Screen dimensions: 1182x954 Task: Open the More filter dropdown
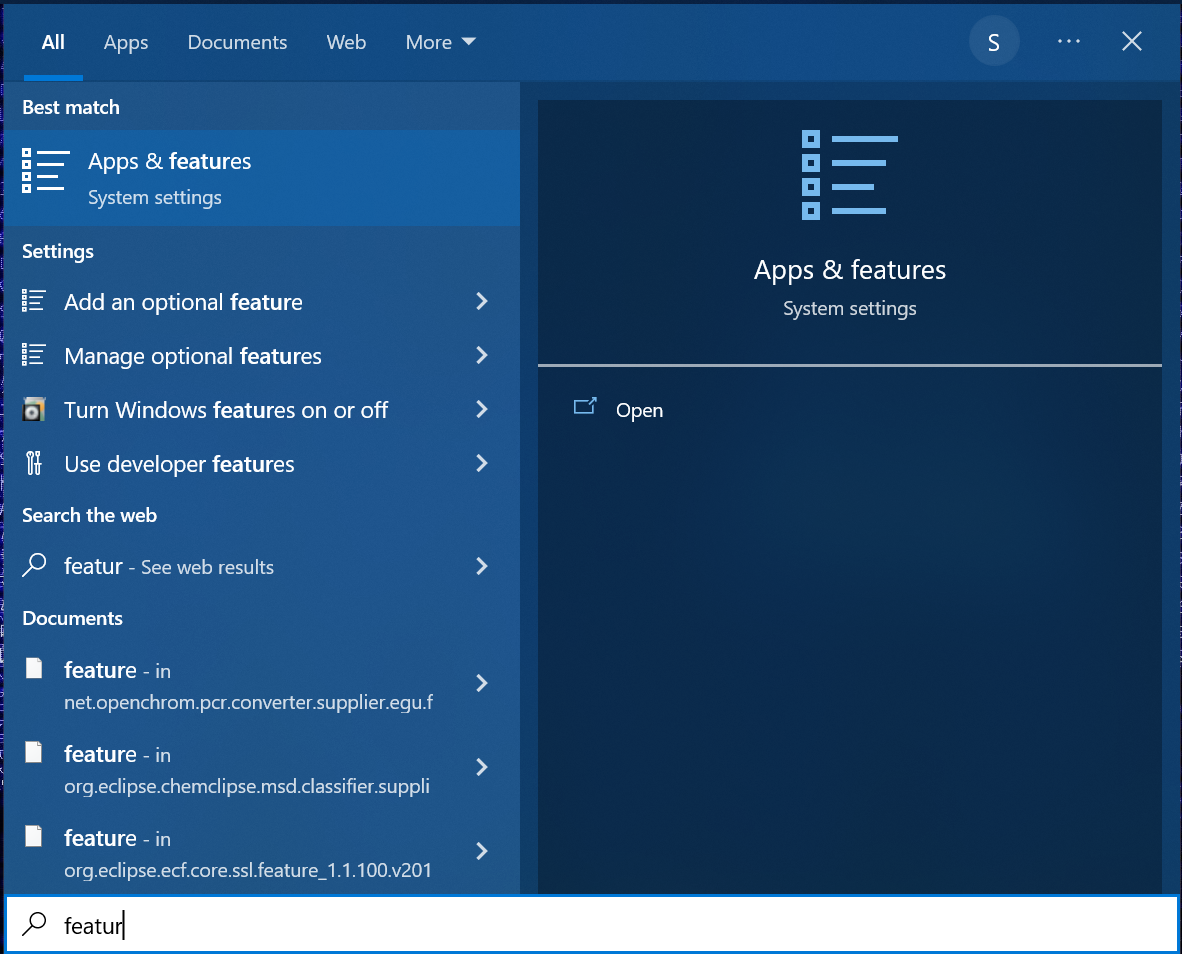click(440, 42)
